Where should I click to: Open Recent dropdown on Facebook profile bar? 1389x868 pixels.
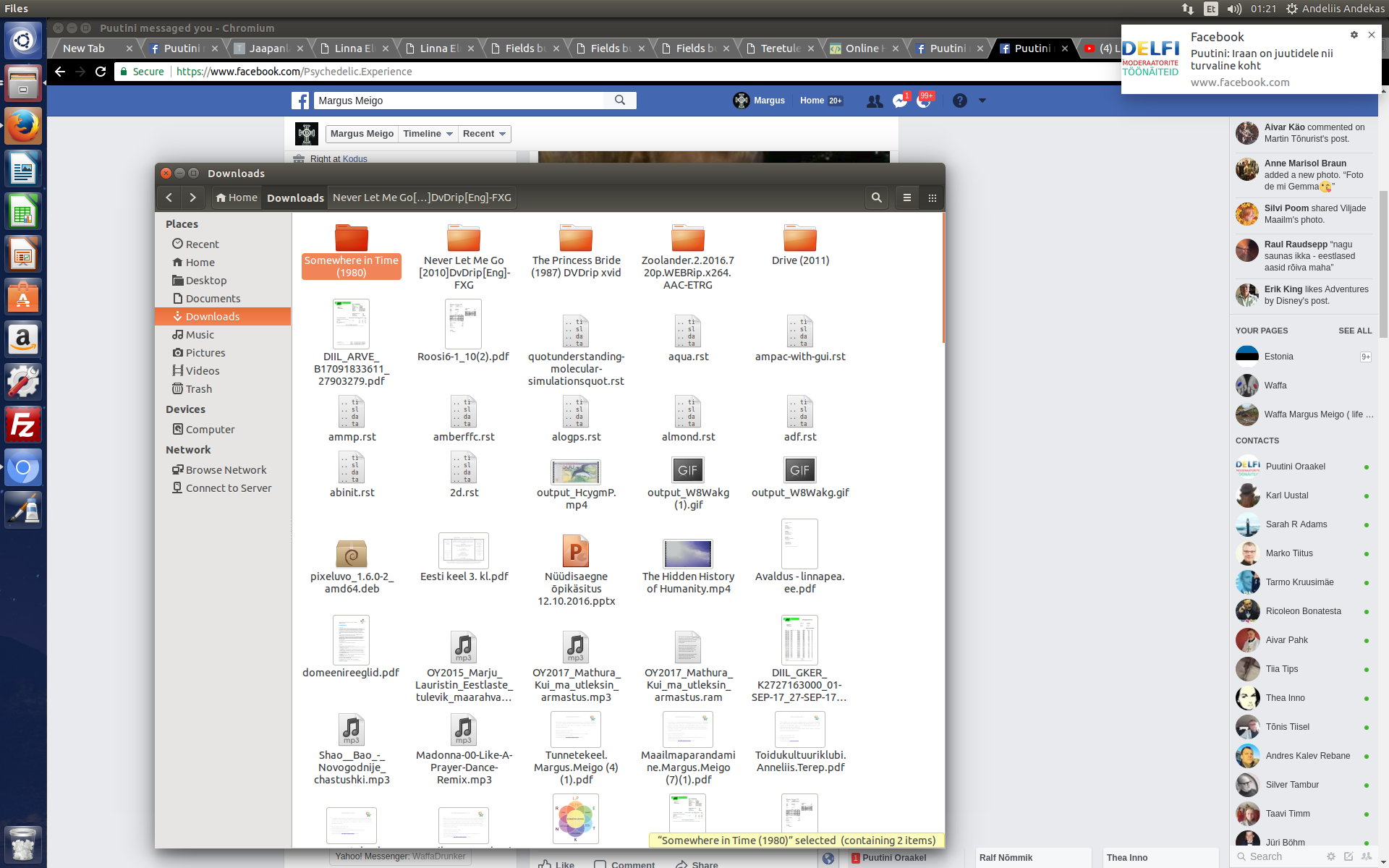(484, 134)
